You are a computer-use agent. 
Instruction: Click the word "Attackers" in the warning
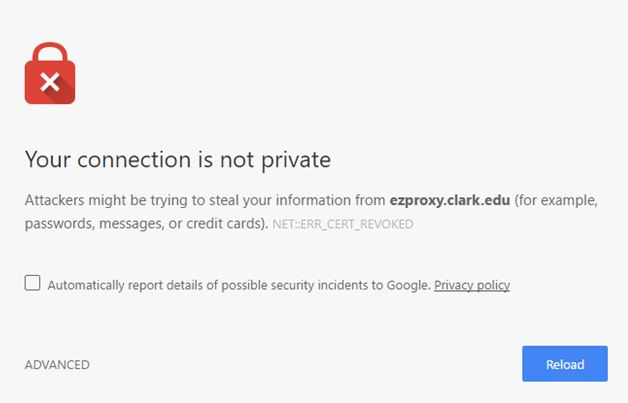(x=57, y=201)
